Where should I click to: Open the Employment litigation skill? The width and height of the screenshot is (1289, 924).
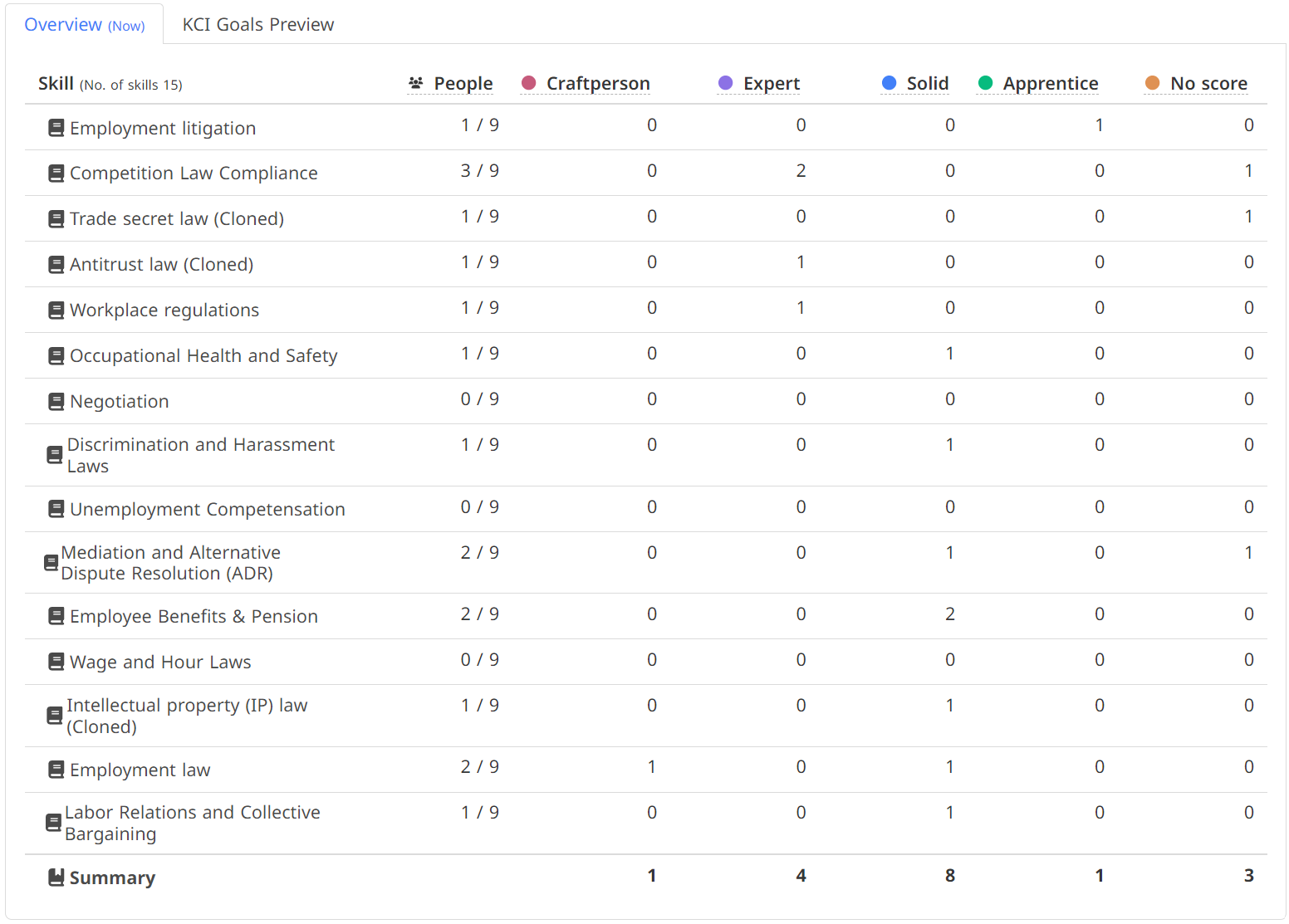click(163, 128)
